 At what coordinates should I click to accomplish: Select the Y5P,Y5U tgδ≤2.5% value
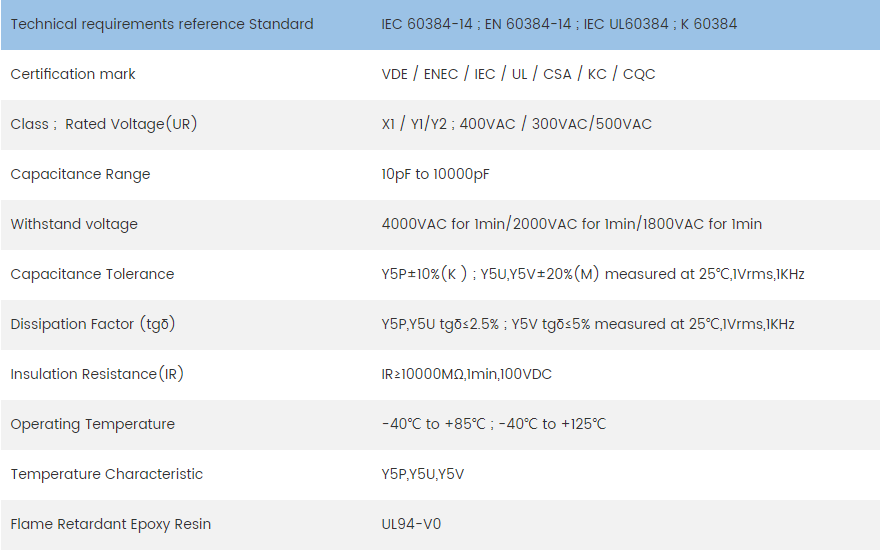(588, 324)
